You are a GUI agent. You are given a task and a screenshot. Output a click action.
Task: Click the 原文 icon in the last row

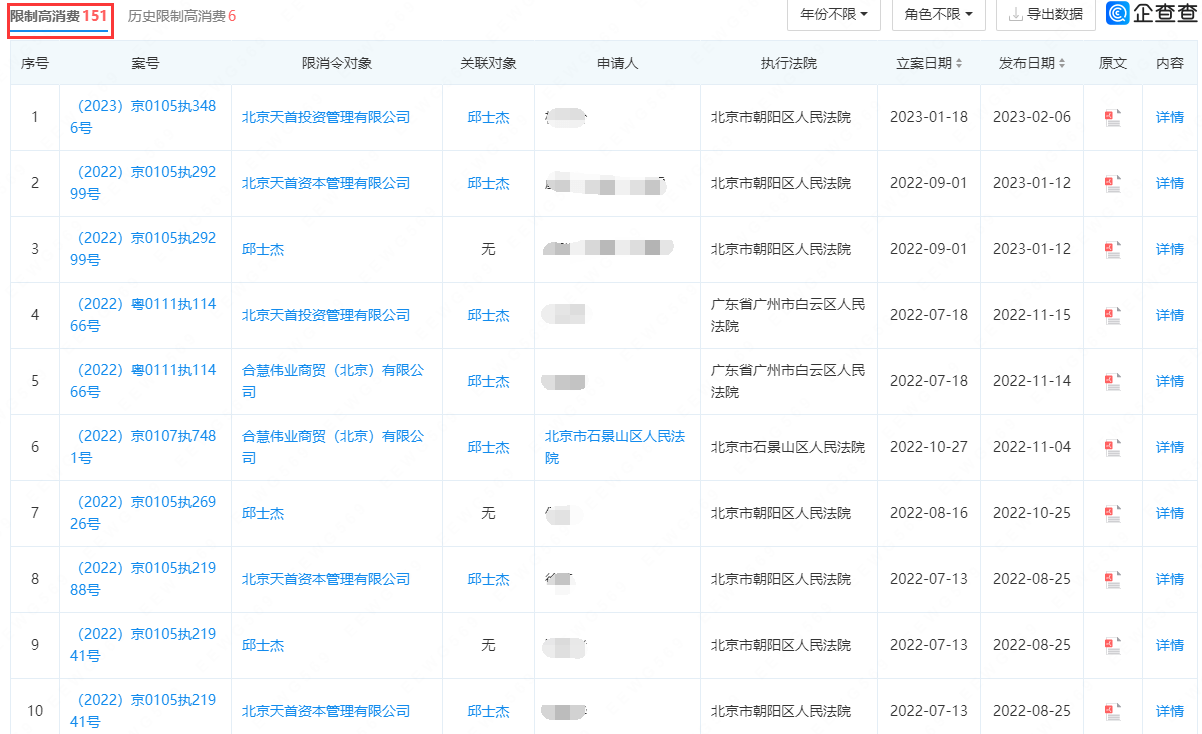[1112, 710]
